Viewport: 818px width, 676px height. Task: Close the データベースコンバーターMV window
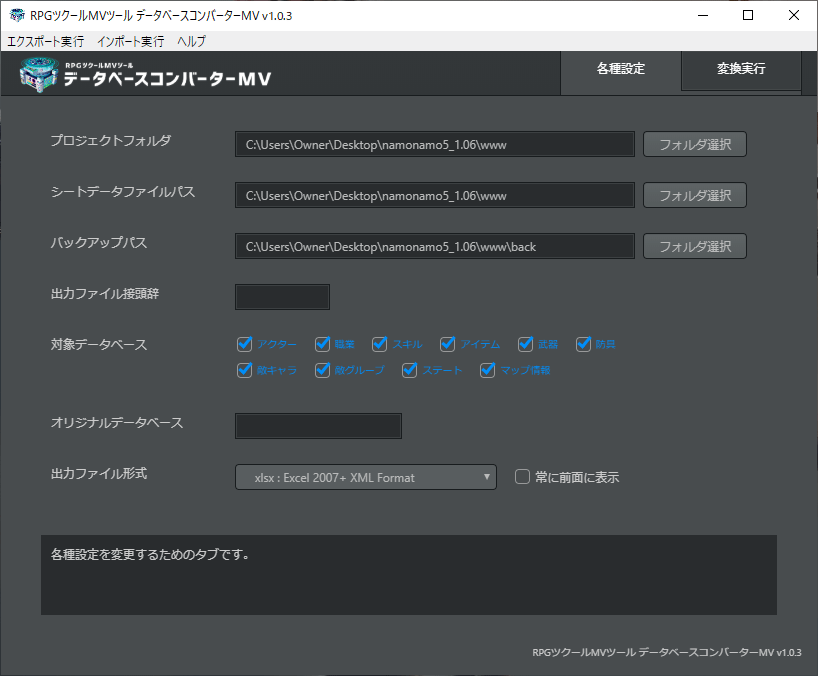[793, 15]
